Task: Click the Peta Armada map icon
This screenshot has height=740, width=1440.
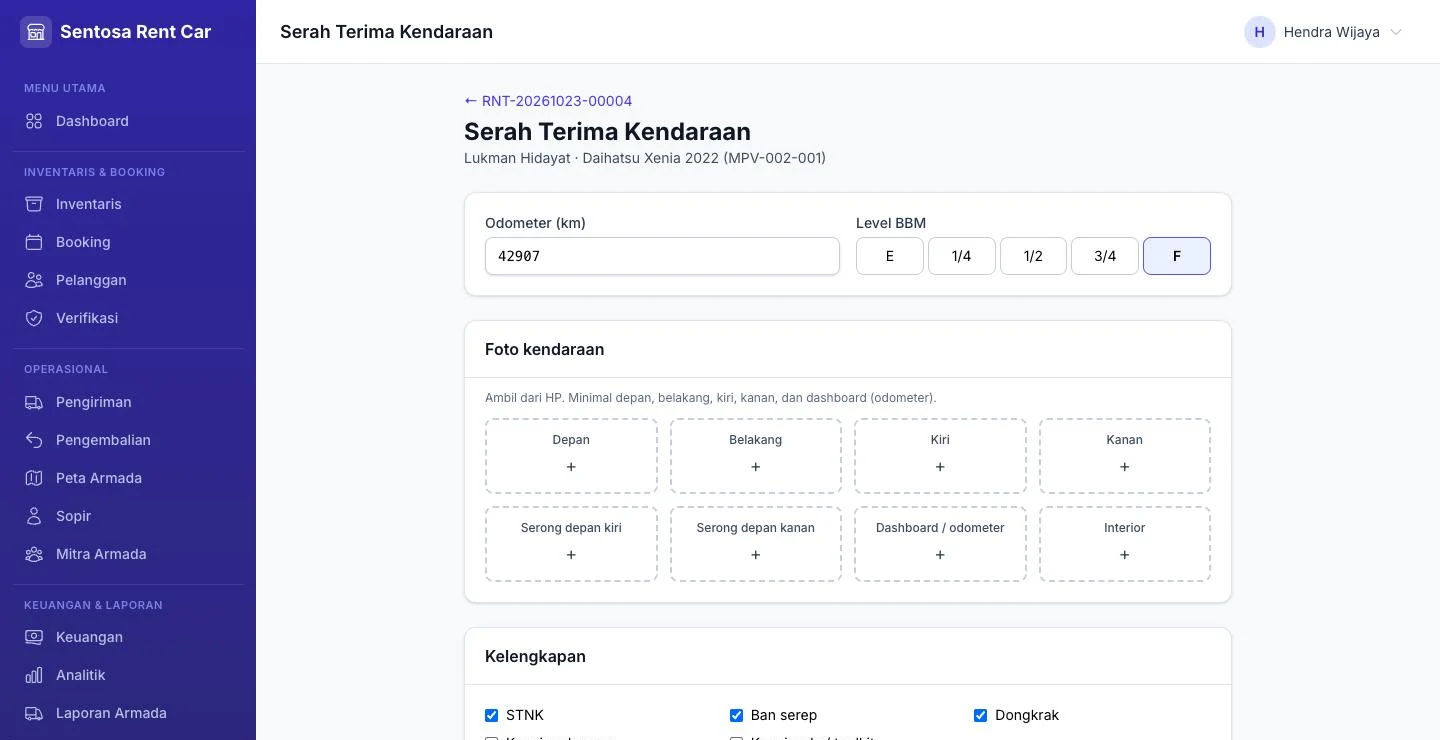Action: coord(34,478)
